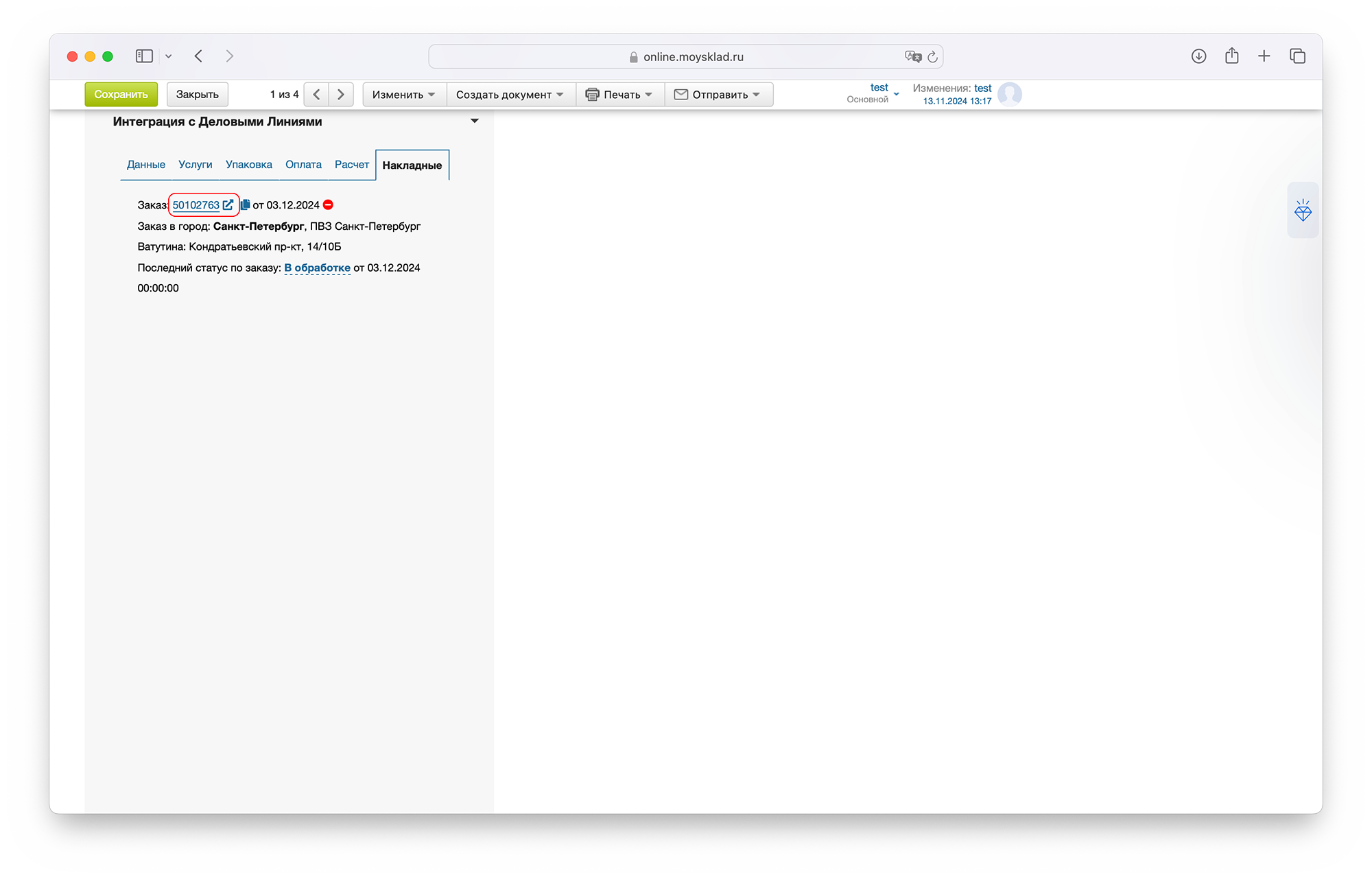The width and height of the screenshot is (1372, 879).
Task: Switch to the Упаковка tab
Action: click(x=248, y=165)
